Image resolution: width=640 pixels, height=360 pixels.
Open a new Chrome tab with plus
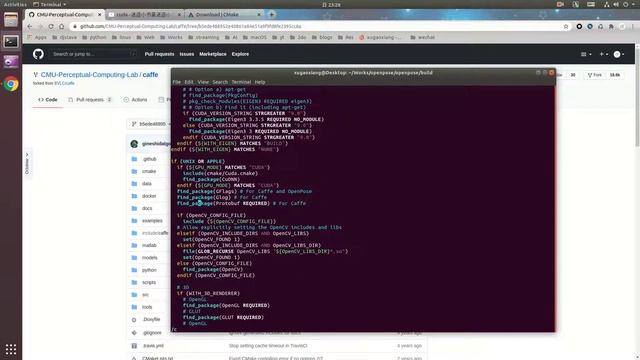pos(271,14)
